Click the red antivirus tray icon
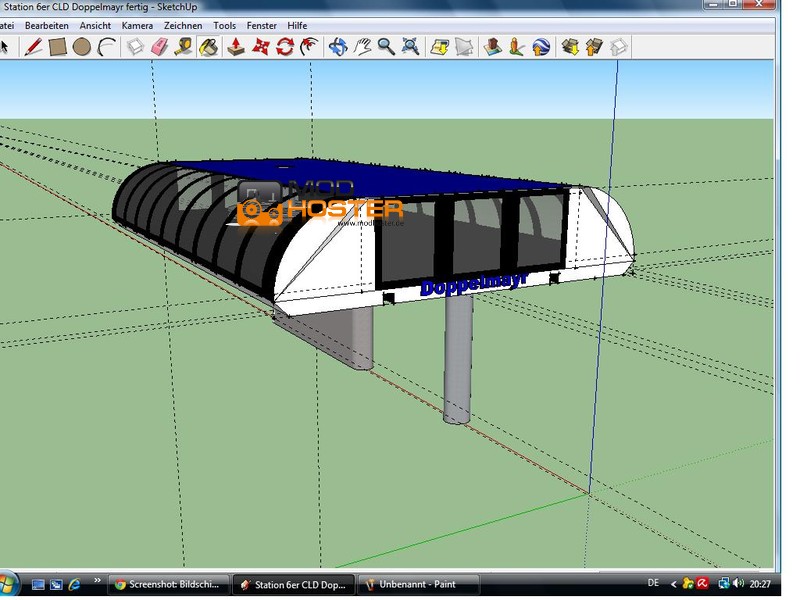Screen dimensions: 800x600 (x=703, y=583)
